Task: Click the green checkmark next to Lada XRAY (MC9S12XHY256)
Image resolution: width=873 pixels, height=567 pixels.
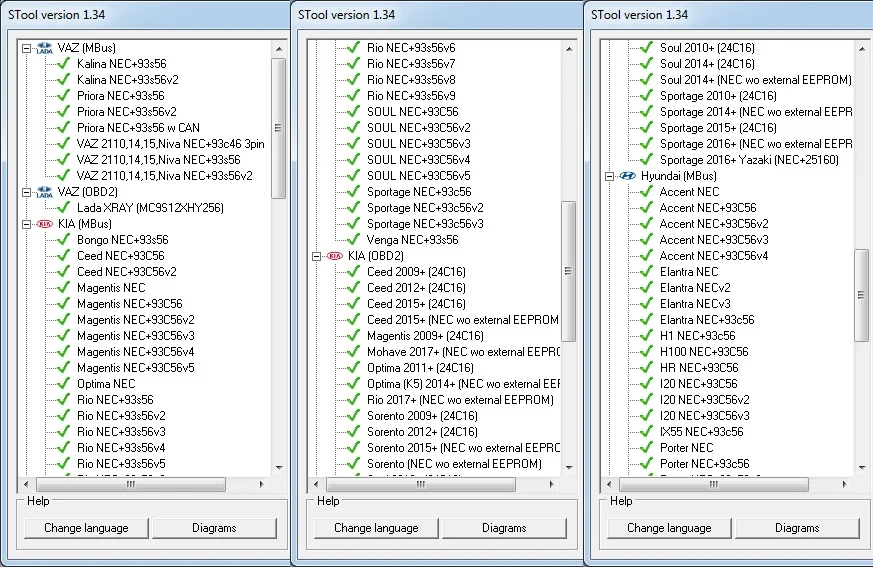Action: (63, 208)
